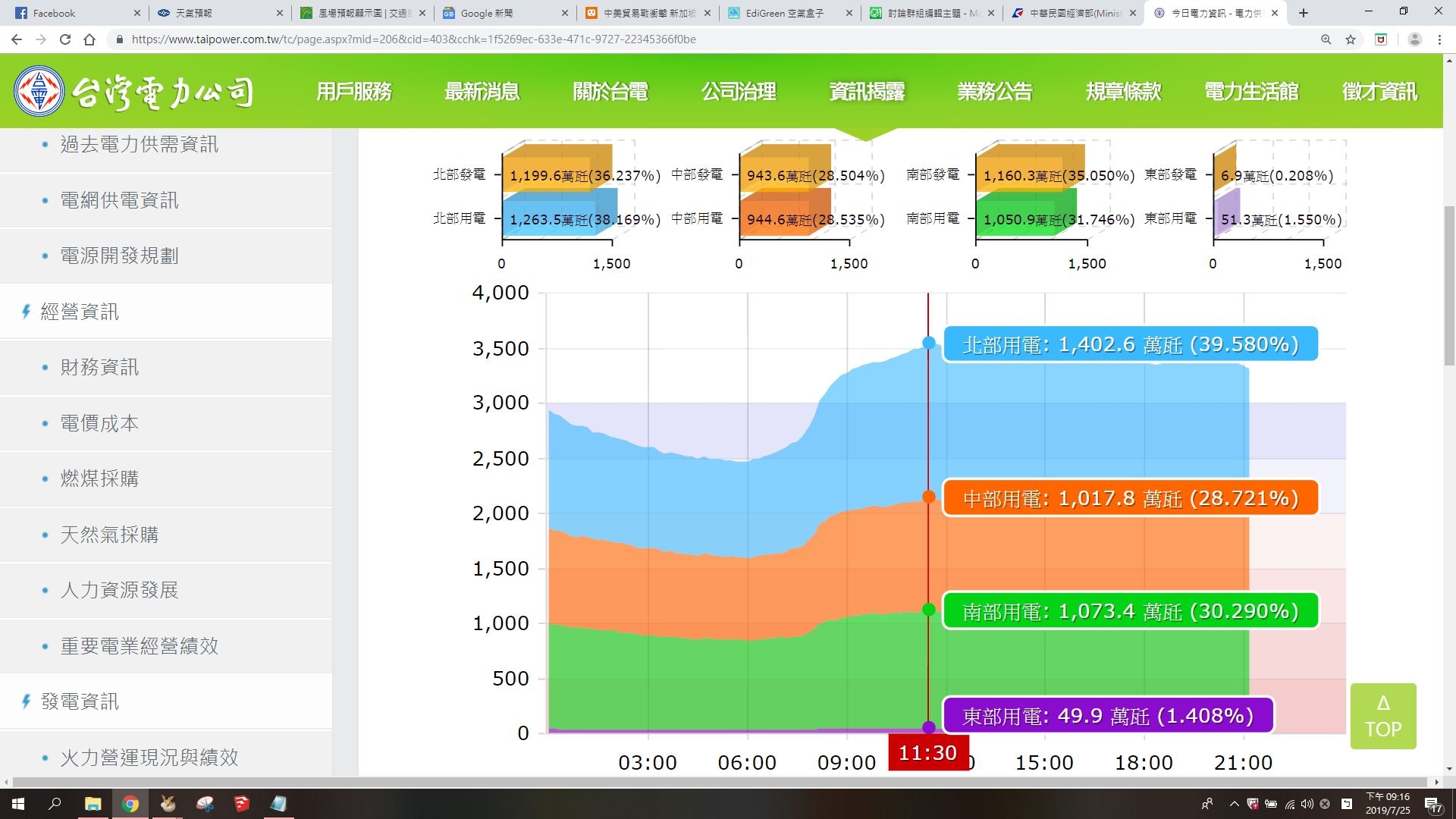1456x819 pixels.
Task: Click the Taipower company logo
Action: (x=133, y=92)
